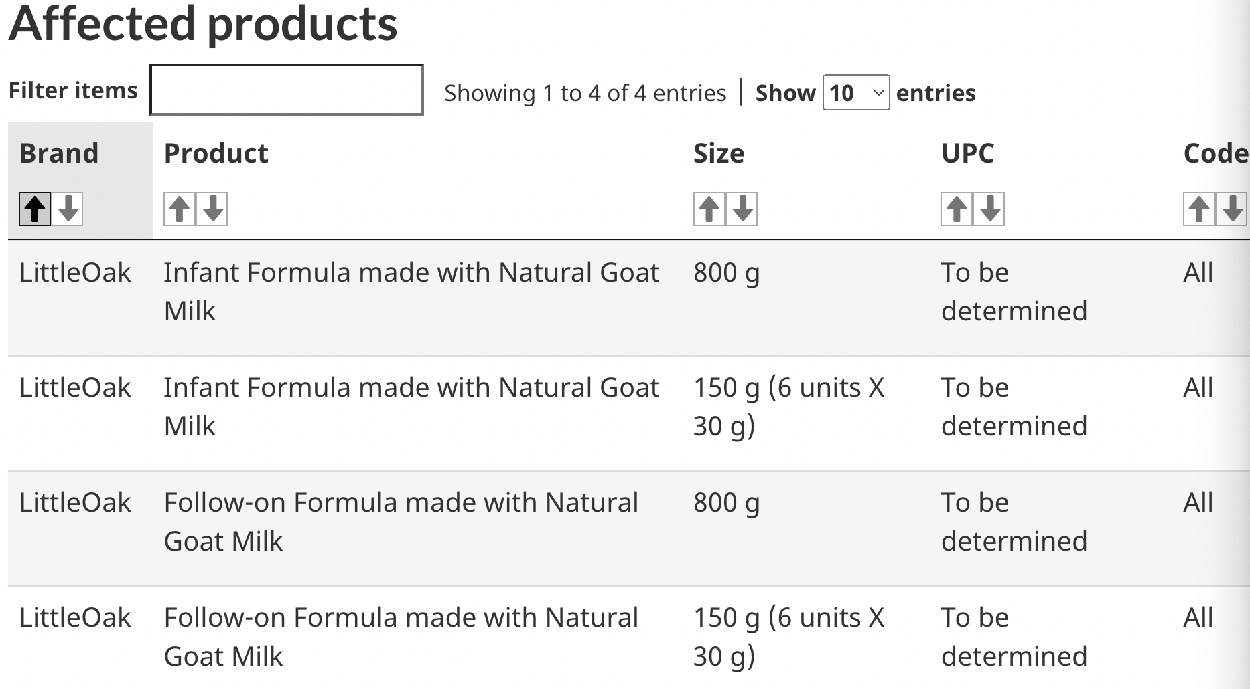The image size is (1250, 689).
Task: Sort Size column descending
Action: point(742,209)
